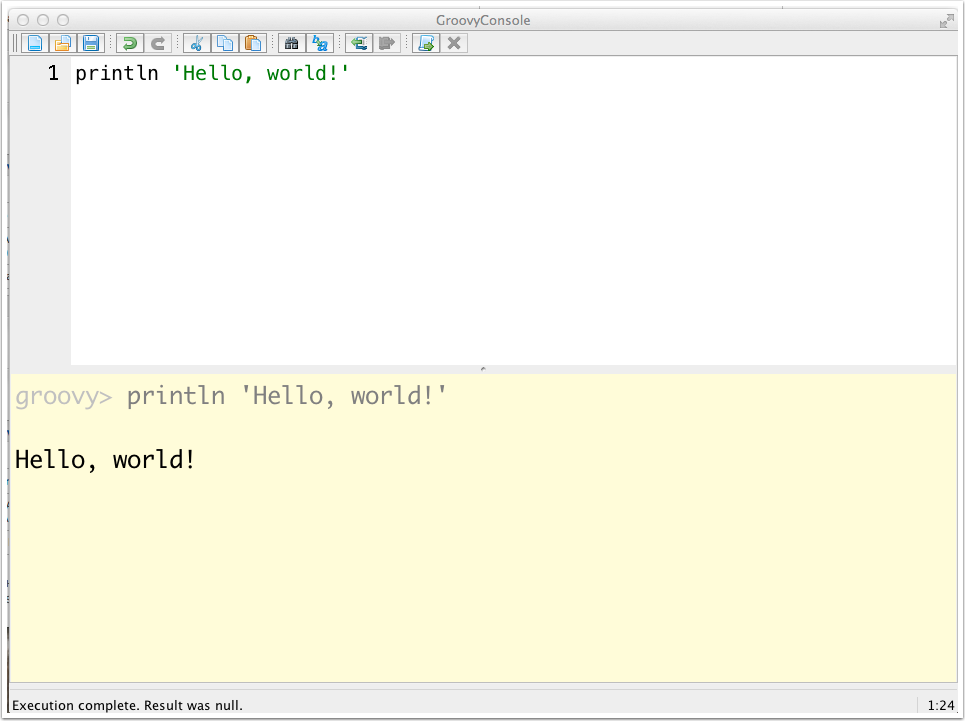965x721 pixels.
Task: Copy selection with copy icon
Action: pos(225,43)
